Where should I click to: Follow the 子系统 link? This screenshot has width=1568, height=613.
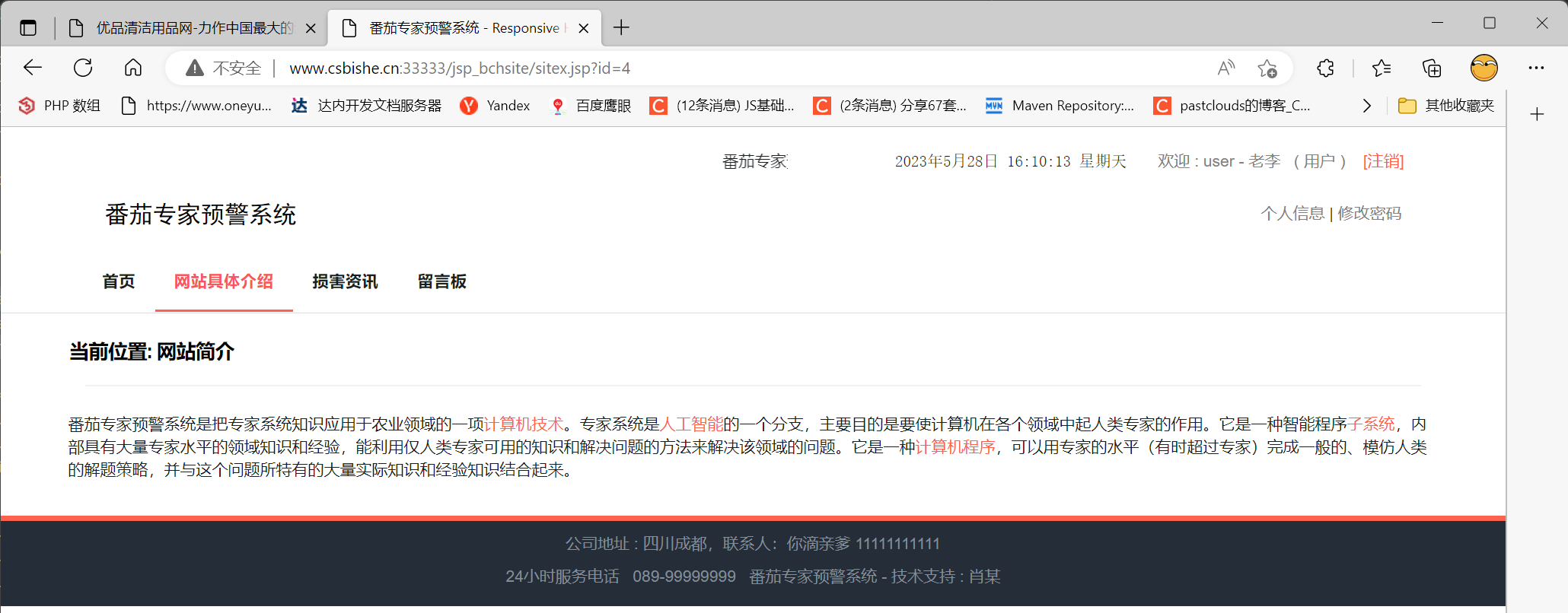click(1371, 424)
